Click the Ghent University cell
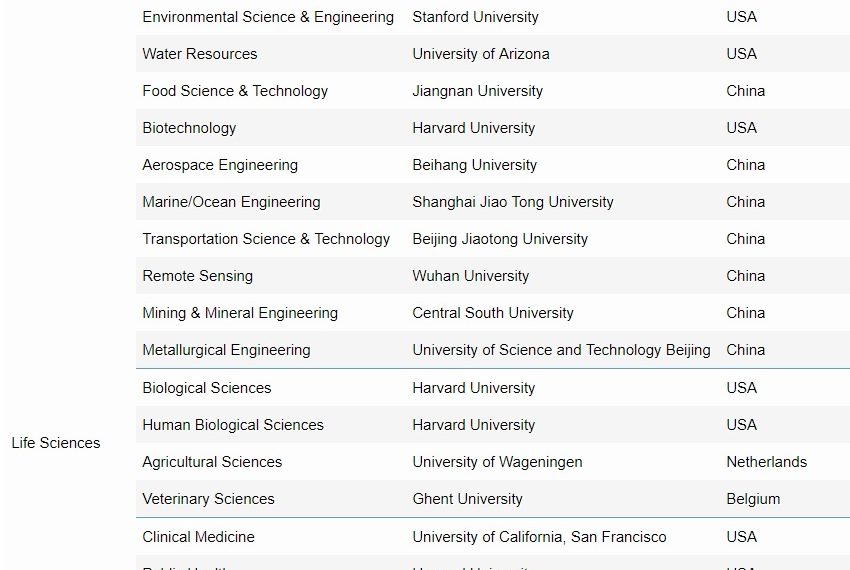Image resolution: width=850 pixels, height=570 pixels. click(x=467, y=499)
